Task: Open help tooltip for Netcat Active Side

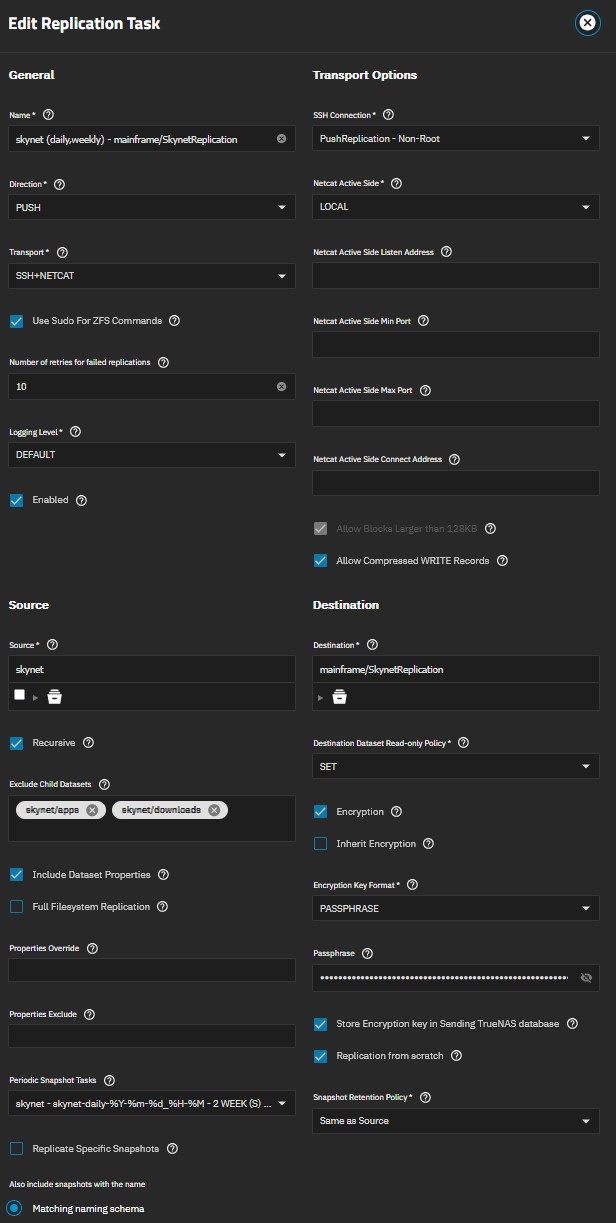Action: (x=396, y=184)
